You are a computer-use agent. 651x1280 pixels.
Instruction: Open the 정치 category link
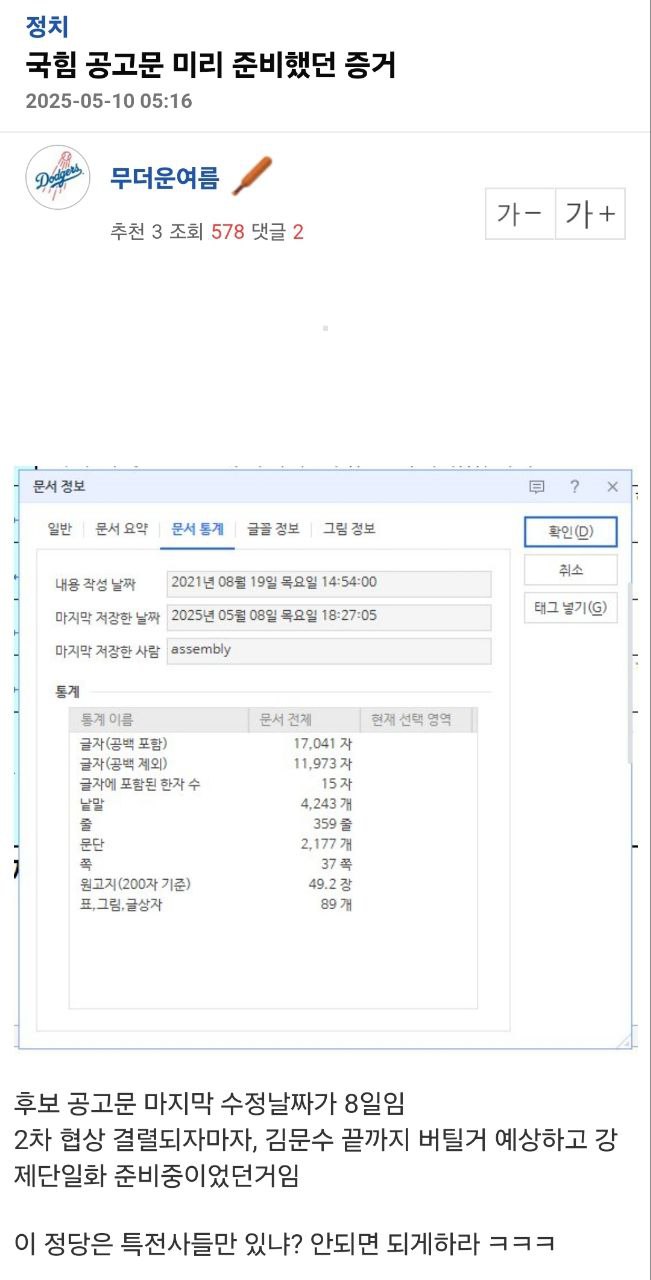[x=47, y=27]
